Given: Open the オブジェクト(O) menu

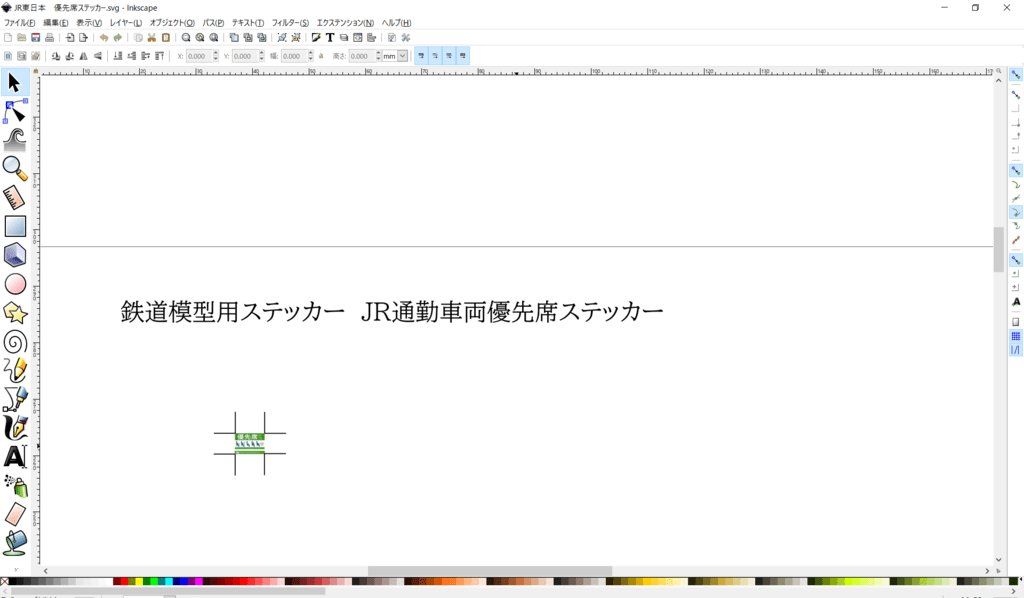Looking at the screenshot, I should tap(172, 23).
